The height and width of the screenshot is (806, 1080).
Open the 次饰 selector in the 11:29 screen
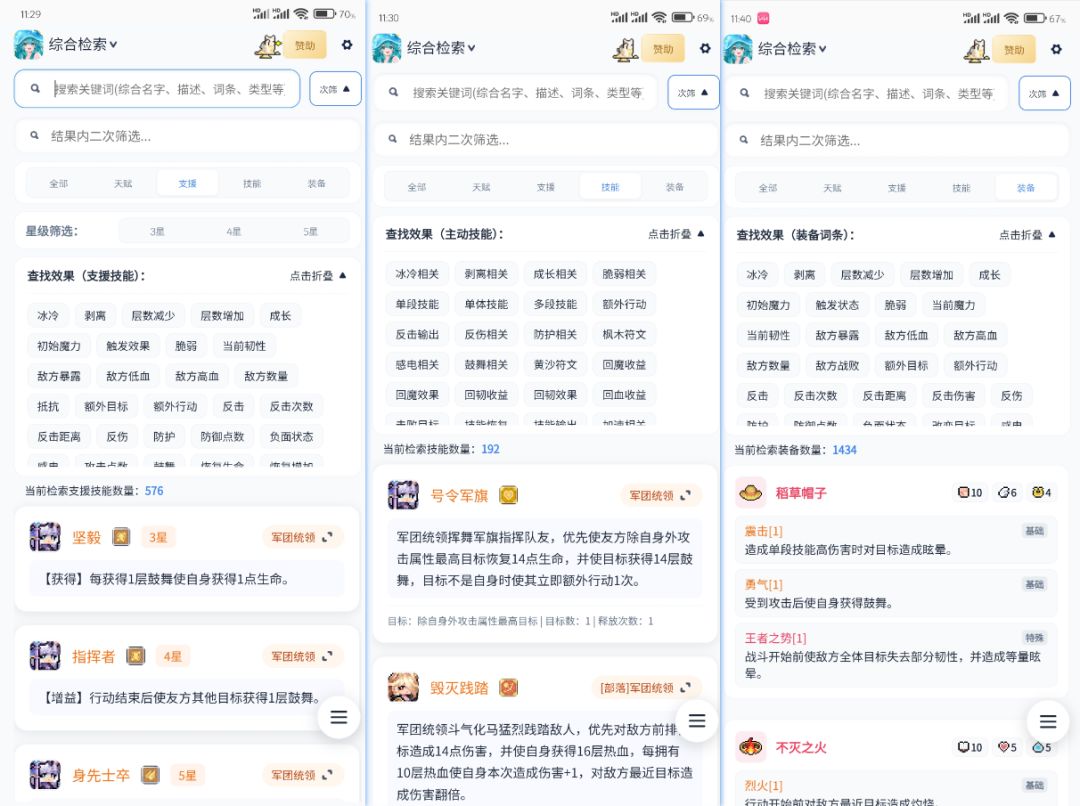point(335,89)
